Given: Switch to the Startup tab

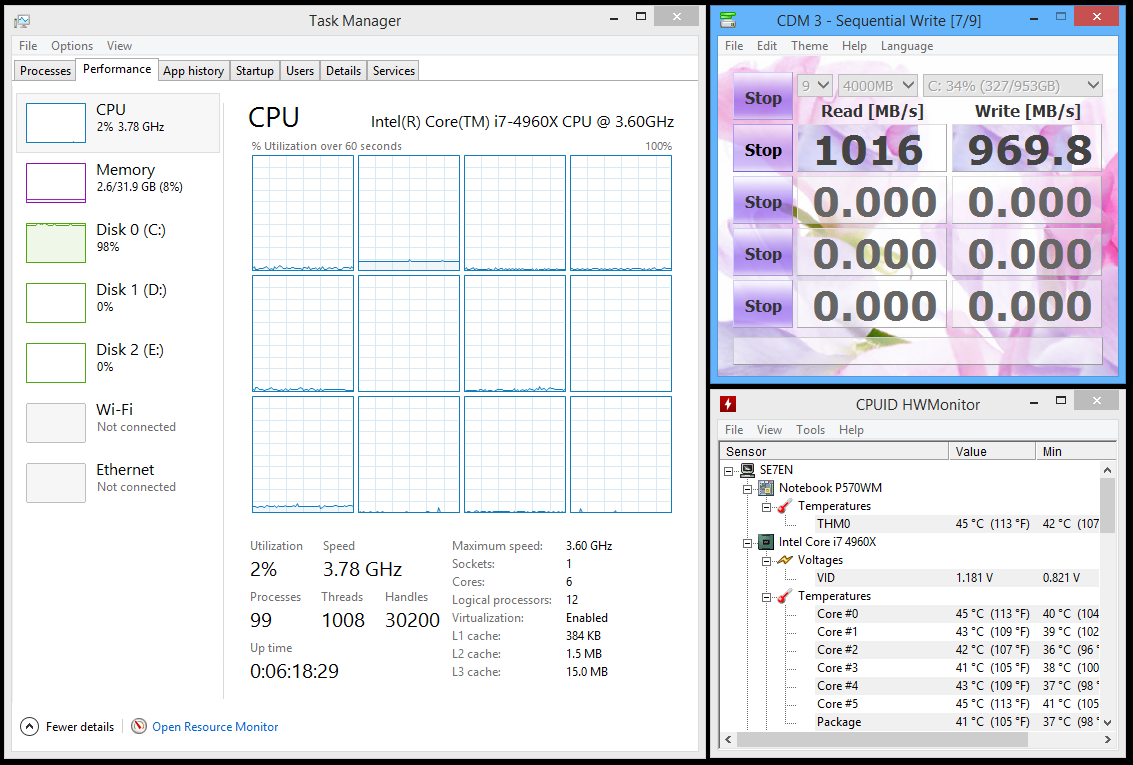Looking at the screenshot, I should (x=254, y=71).
